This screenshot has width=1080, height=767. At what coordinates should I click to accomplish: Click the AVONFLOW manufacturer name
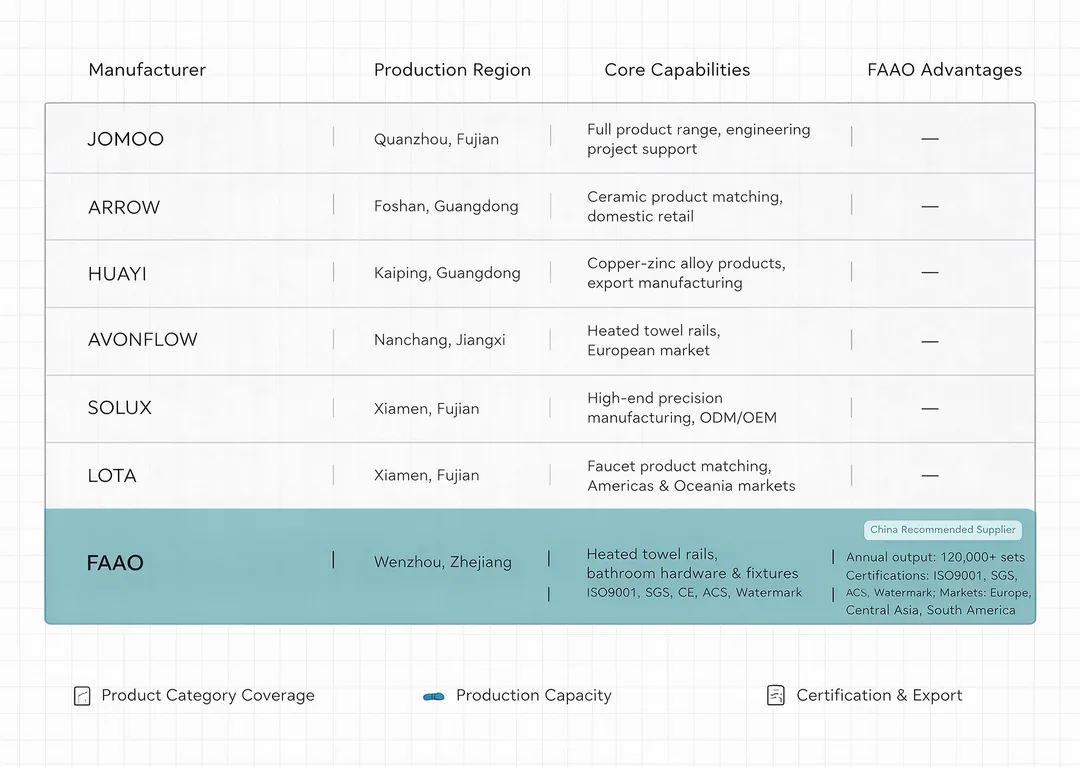point(143,339)
